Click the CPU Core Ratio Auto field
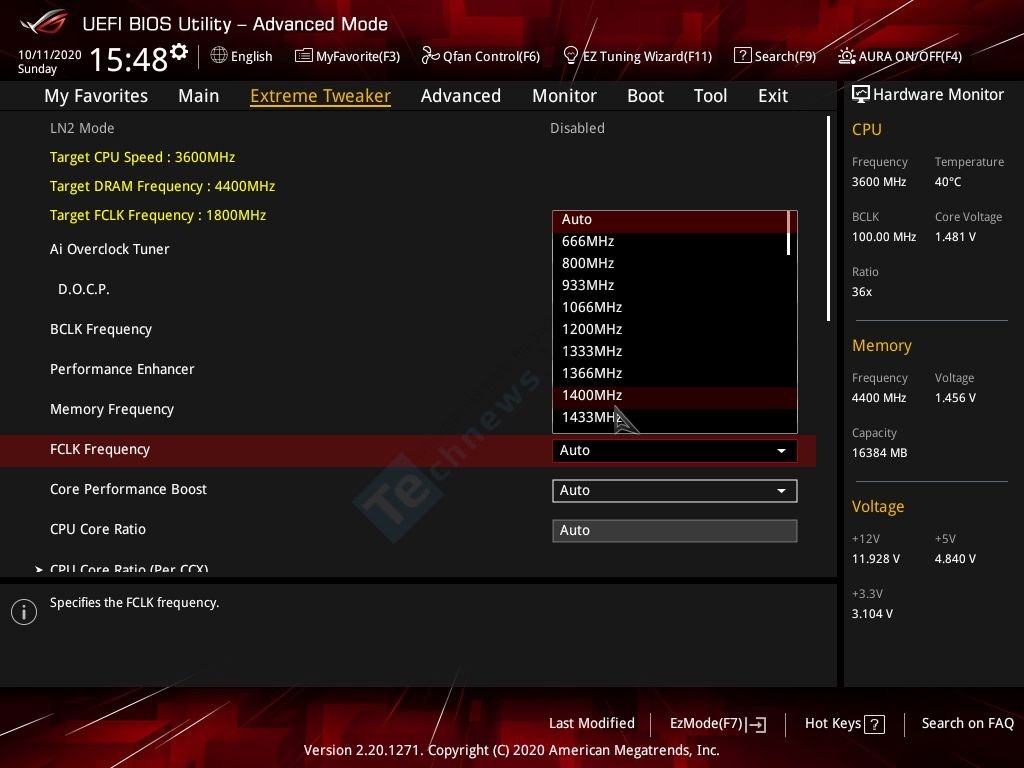Image resolution: width=1024 pixels, height=768 pixels. [x=675, y=531]
